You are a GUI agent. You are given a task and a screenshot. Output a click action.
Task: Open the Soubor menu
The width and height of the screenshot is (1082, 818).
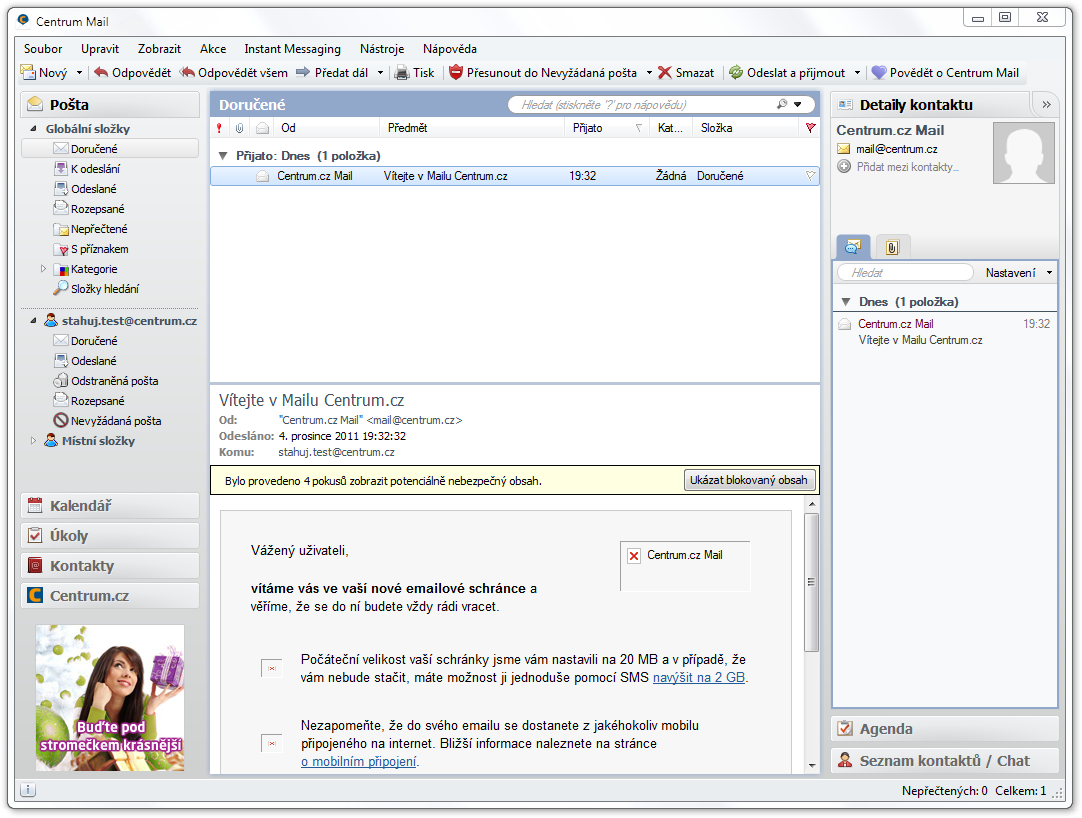click(43, 49)
